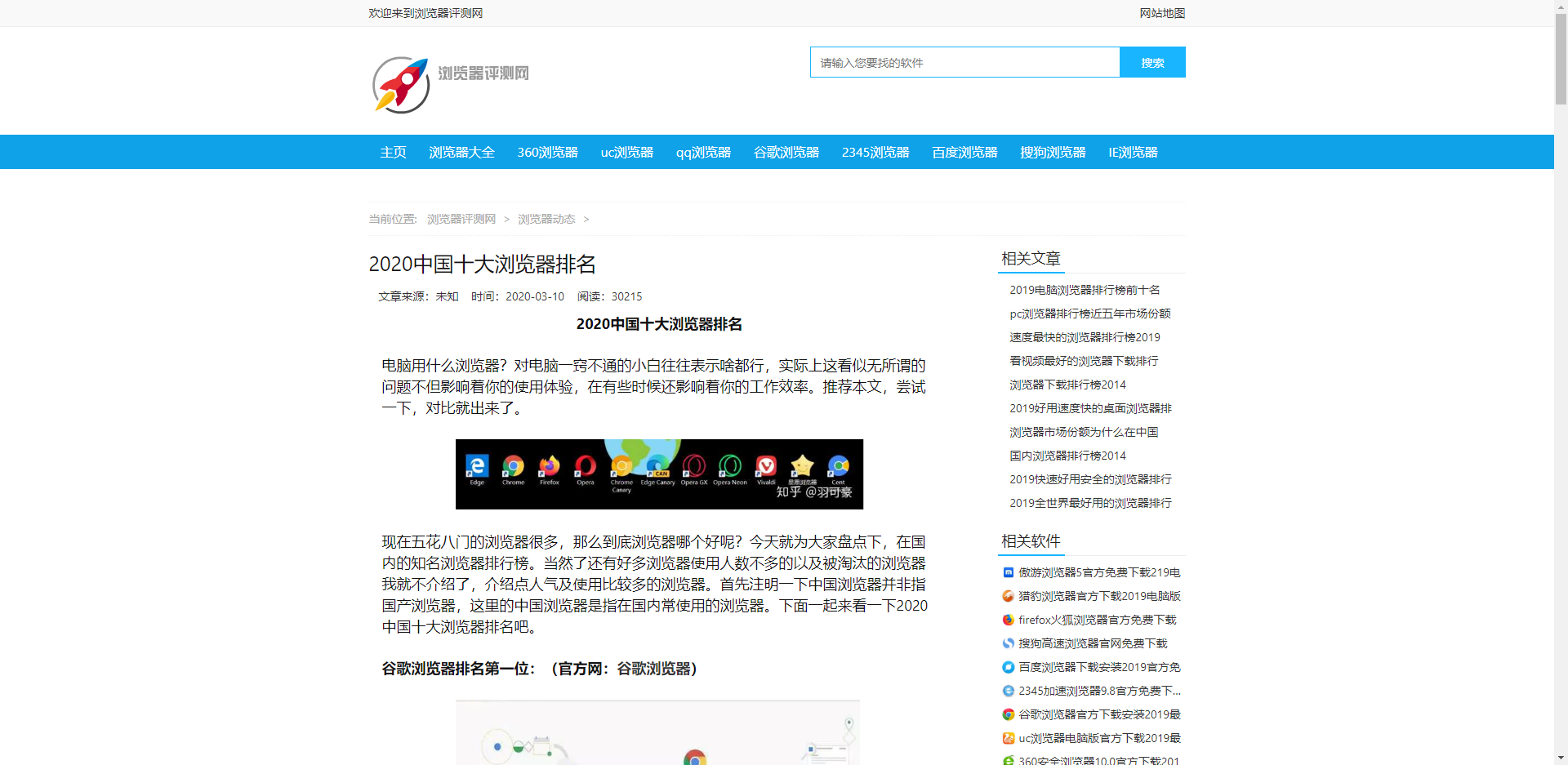
Task: Click the Maxthon browser 5 download icon
Action: (1008, 572)
